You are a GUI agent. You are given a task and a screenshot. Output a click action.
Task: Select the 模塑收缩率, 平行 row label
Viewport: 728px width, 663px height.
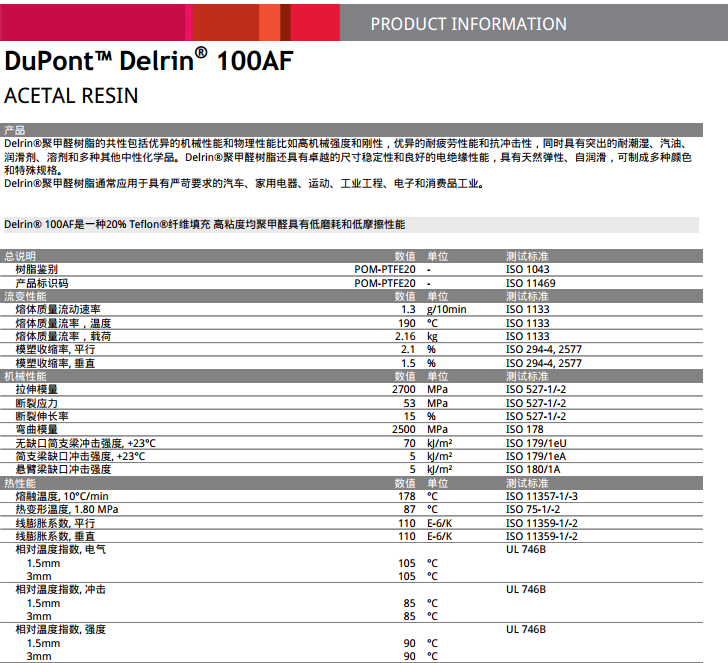click(x=55, y=349)
